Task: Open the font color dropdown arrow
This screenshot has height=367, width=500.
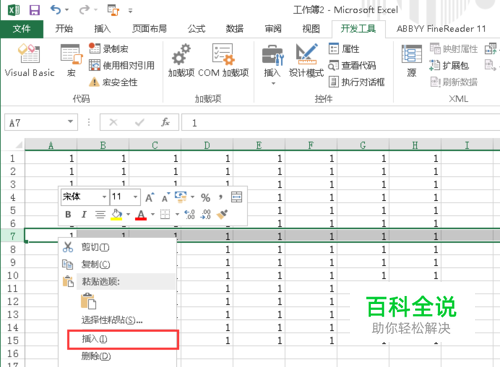Action: (x=153, y=214)
